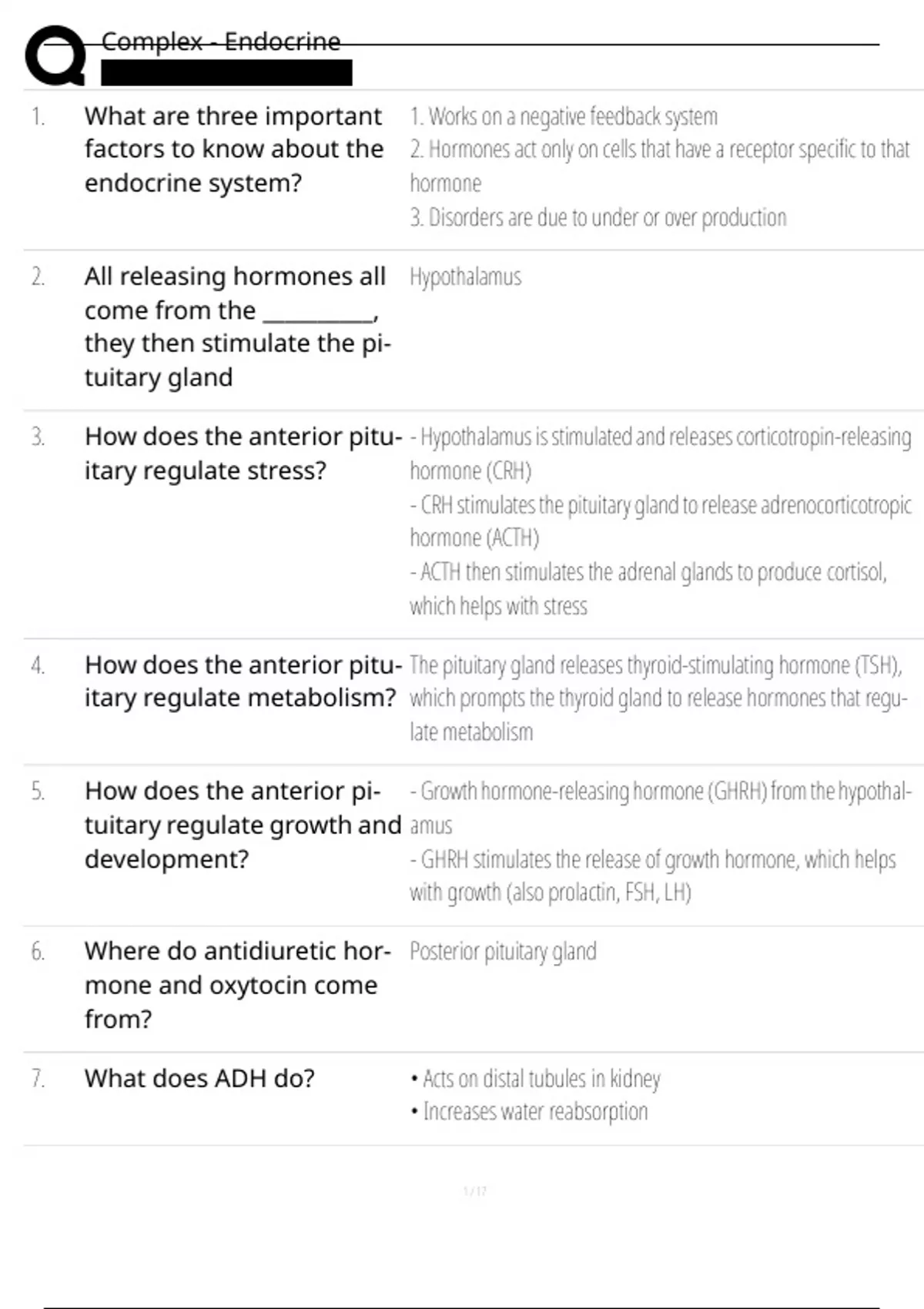This screenshot has width=924, height=1309.
Task: Click the Quizlet Q logo icon
Action: pyautogui.click(x=55, y=55)
